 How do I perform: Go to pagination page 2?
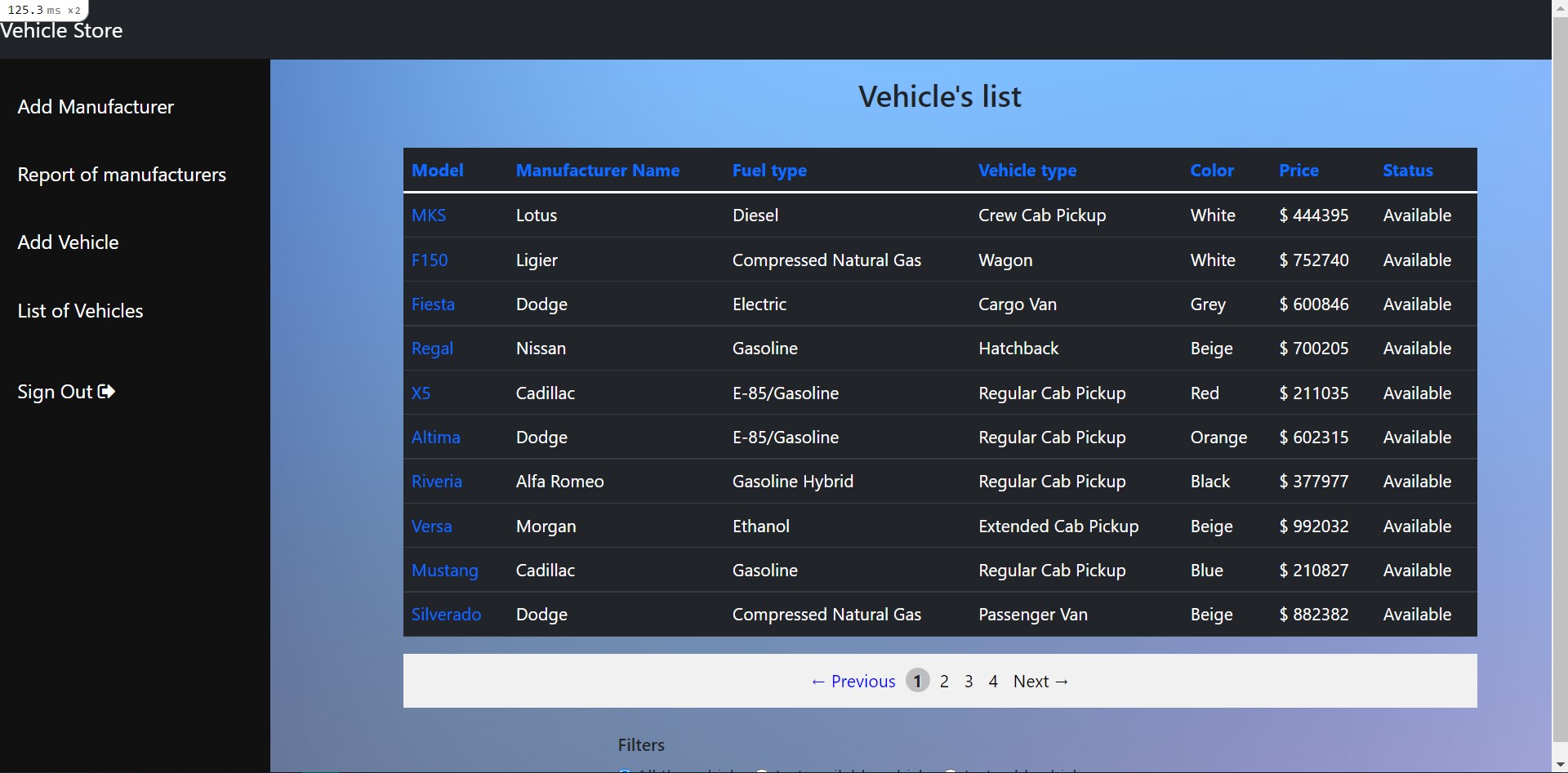(x=944, y=682)
